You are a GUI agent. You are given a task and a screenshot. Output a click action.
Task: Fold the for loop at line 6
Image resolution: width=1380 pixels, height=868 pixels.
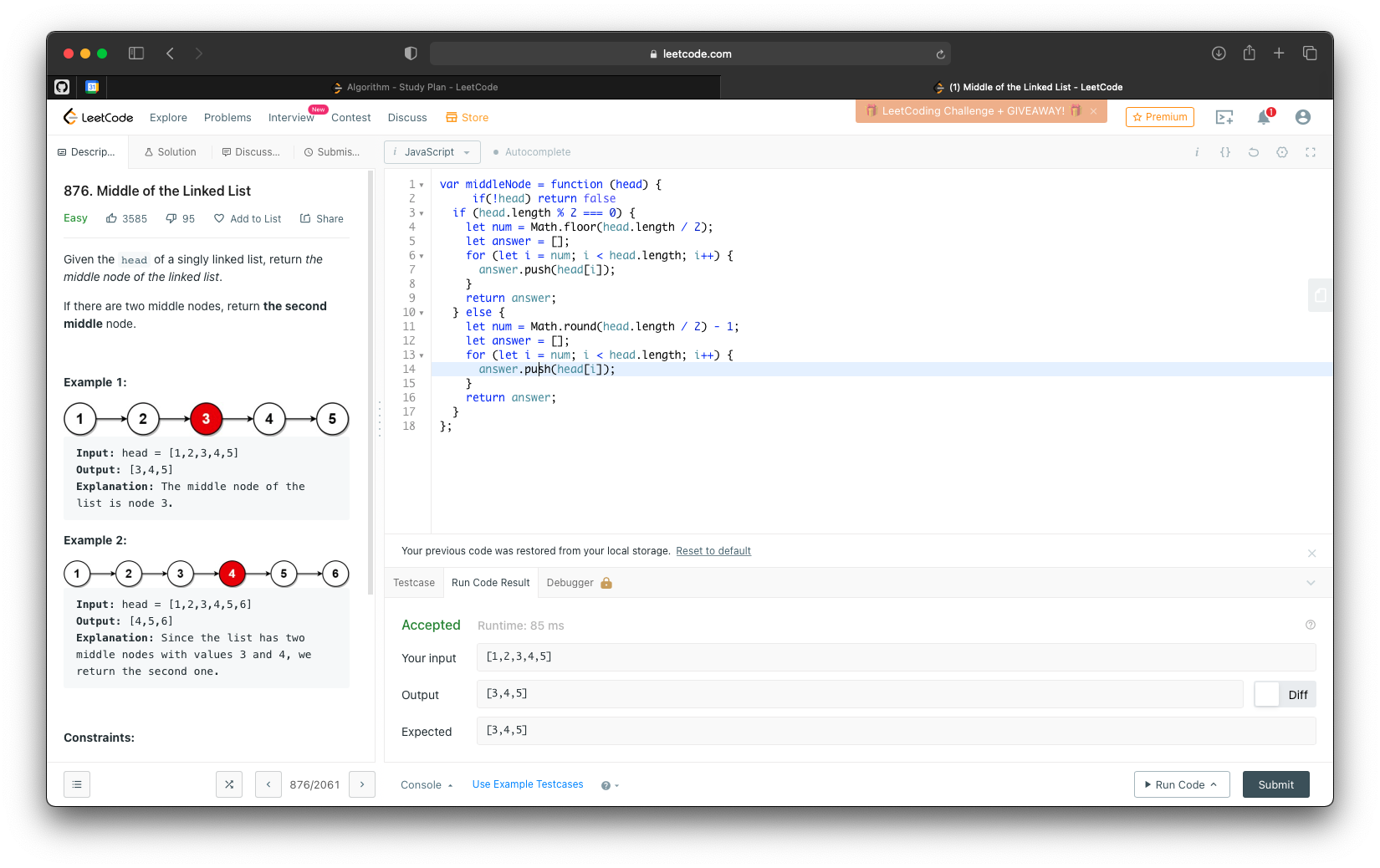click(x=422, y=256)
